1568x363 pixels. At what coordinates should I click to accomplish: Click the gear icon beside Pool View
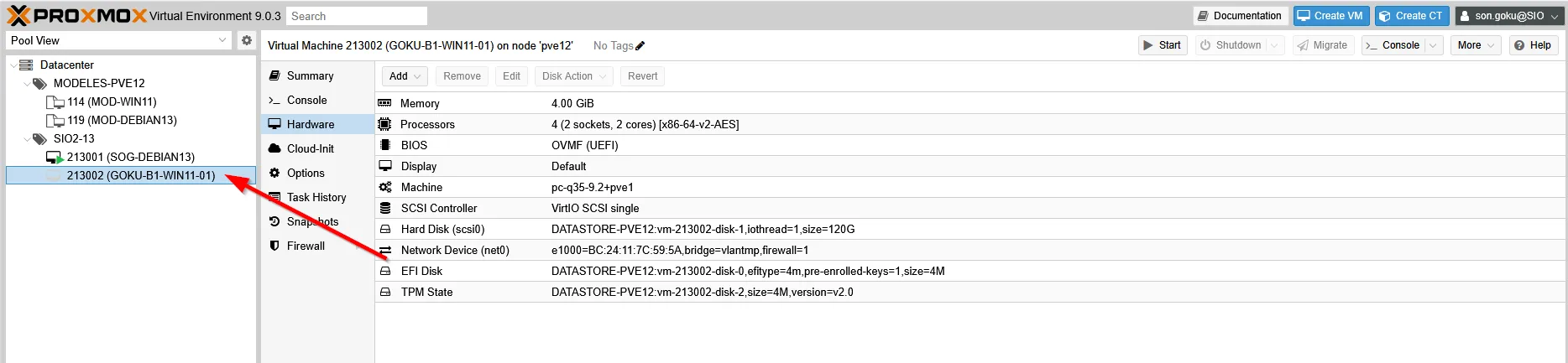tap(246, 40)
